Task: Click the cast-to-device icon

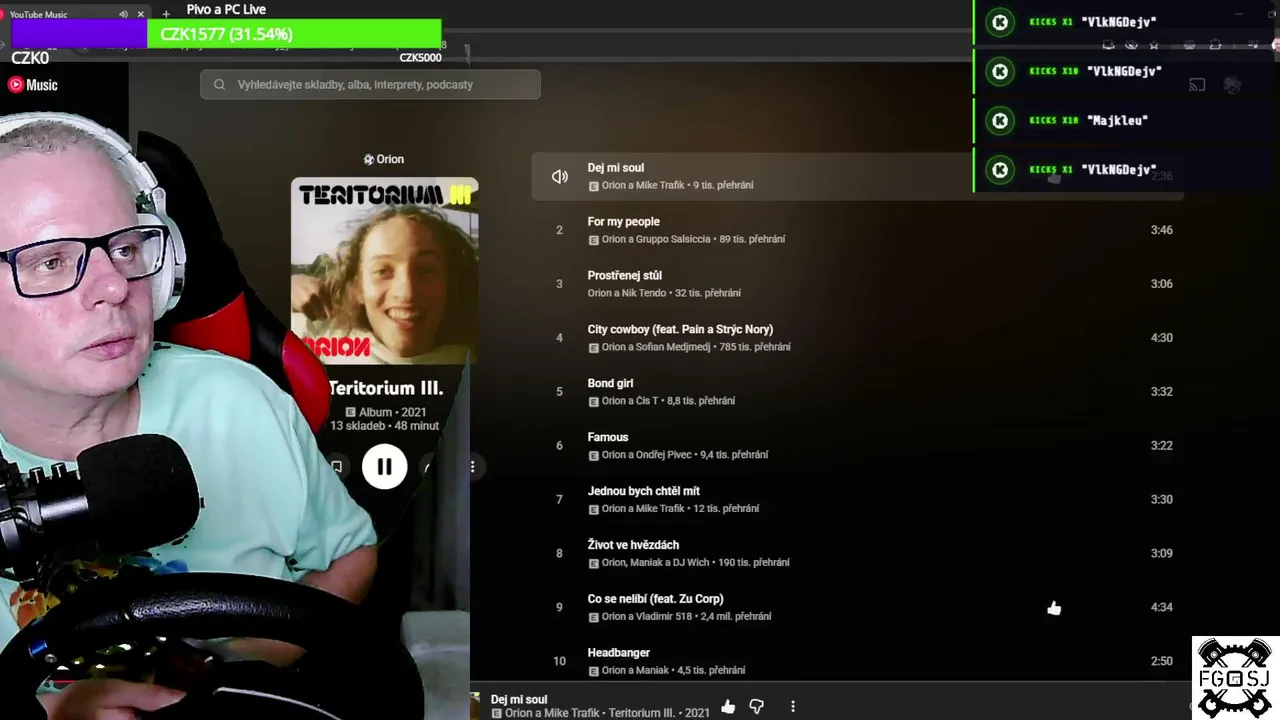Action: (1197, 85)
